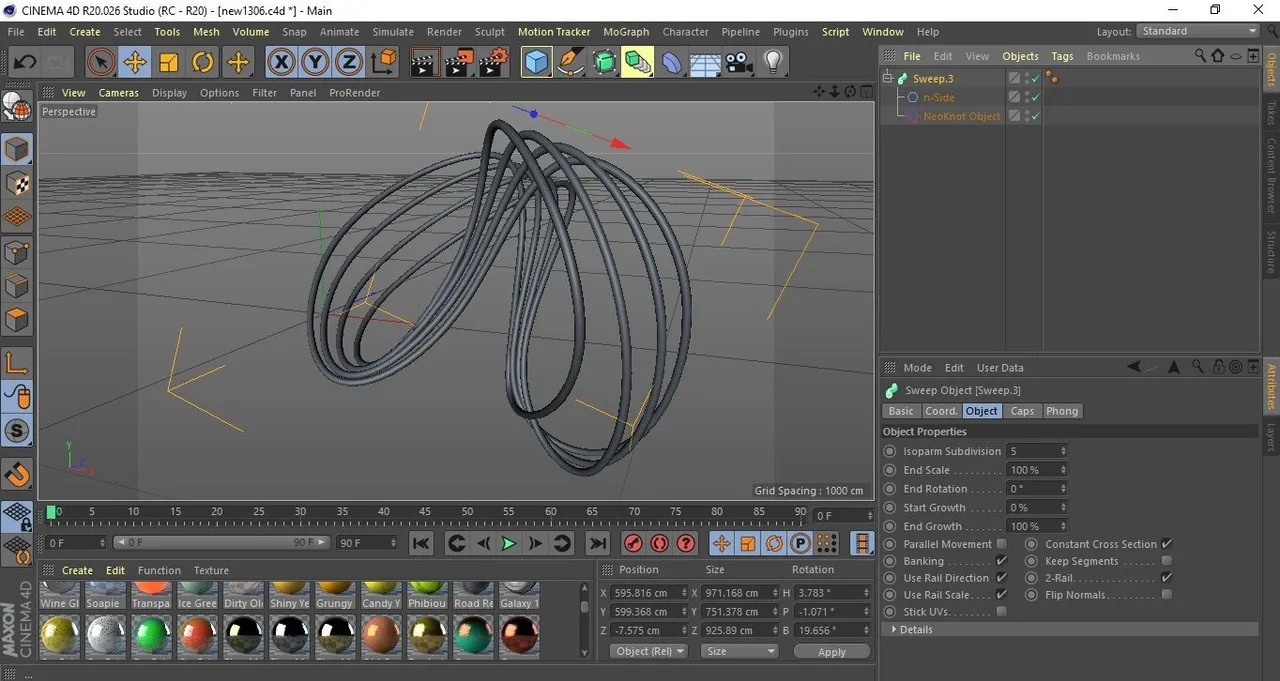The image size is (1280, 681).
Task: Uncheck Use Rail Scale
Action: (1002, 595)
